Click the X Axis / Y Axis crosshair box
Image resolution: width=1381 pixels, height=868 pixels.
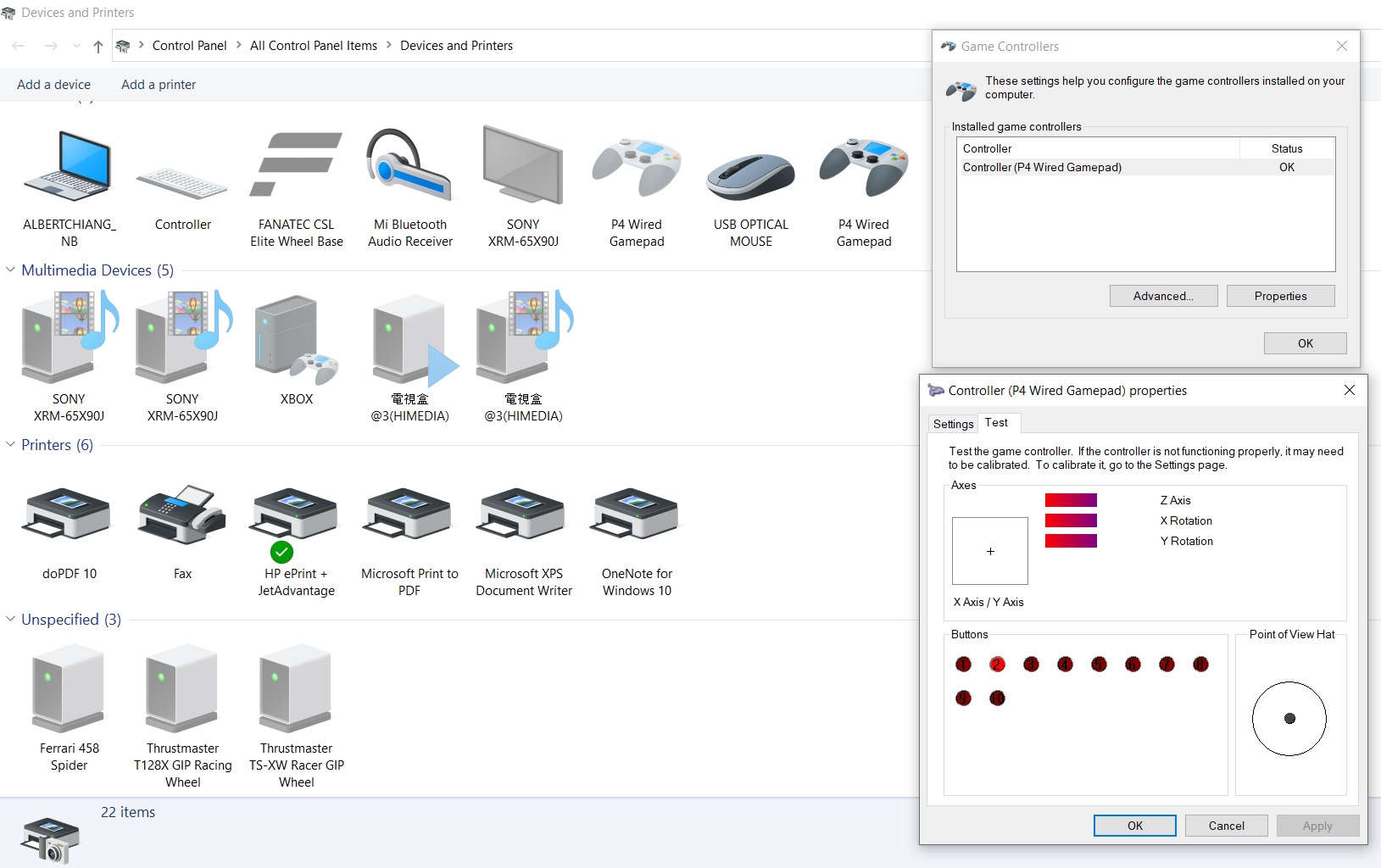coord(990,551)
